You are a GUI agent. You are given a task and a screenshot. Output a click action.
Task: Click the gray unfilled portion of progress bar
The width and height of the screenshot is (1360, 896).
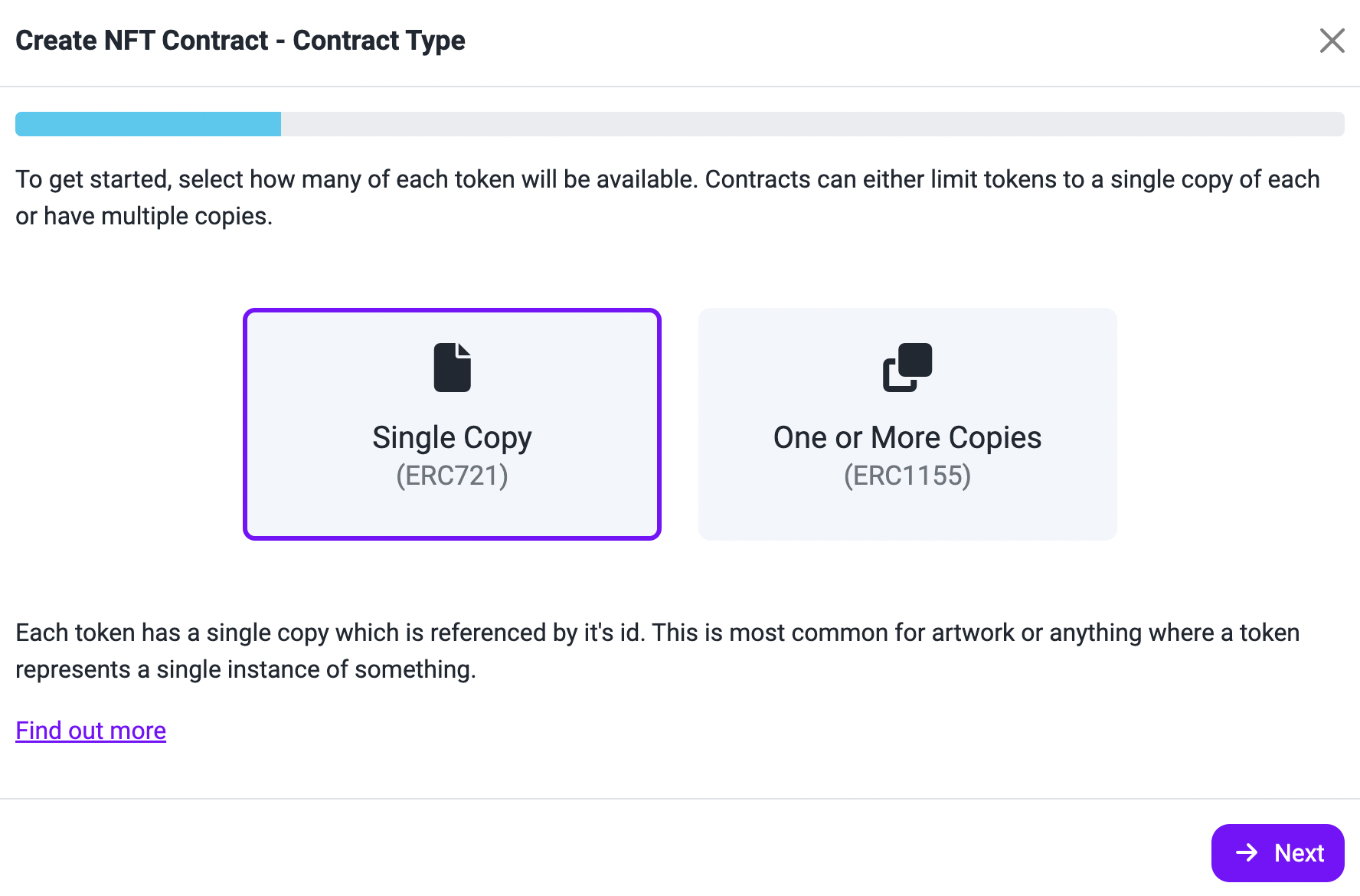pos(812,124)
